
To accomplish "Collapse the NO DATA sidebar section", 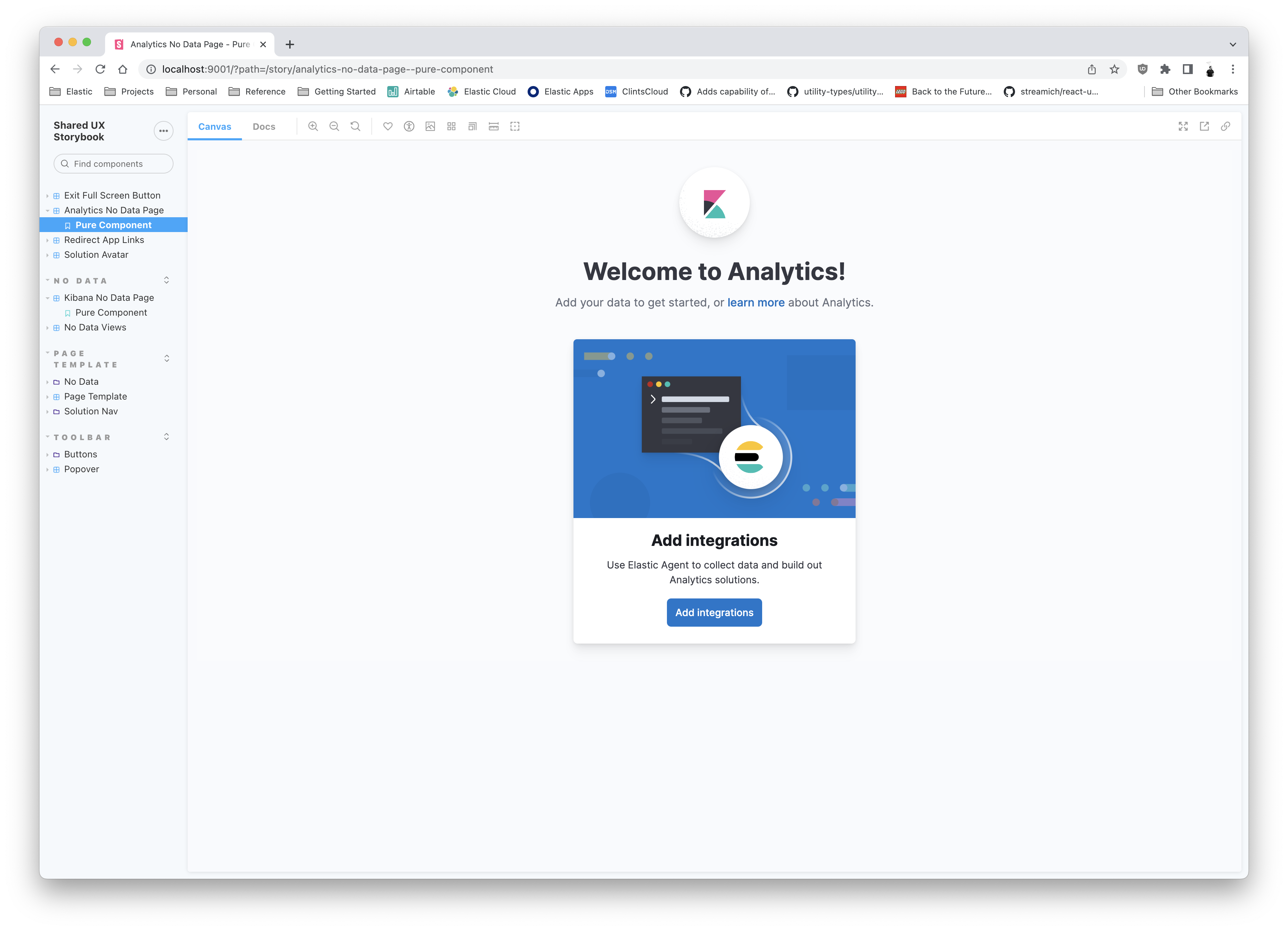I will click(80, 281).
